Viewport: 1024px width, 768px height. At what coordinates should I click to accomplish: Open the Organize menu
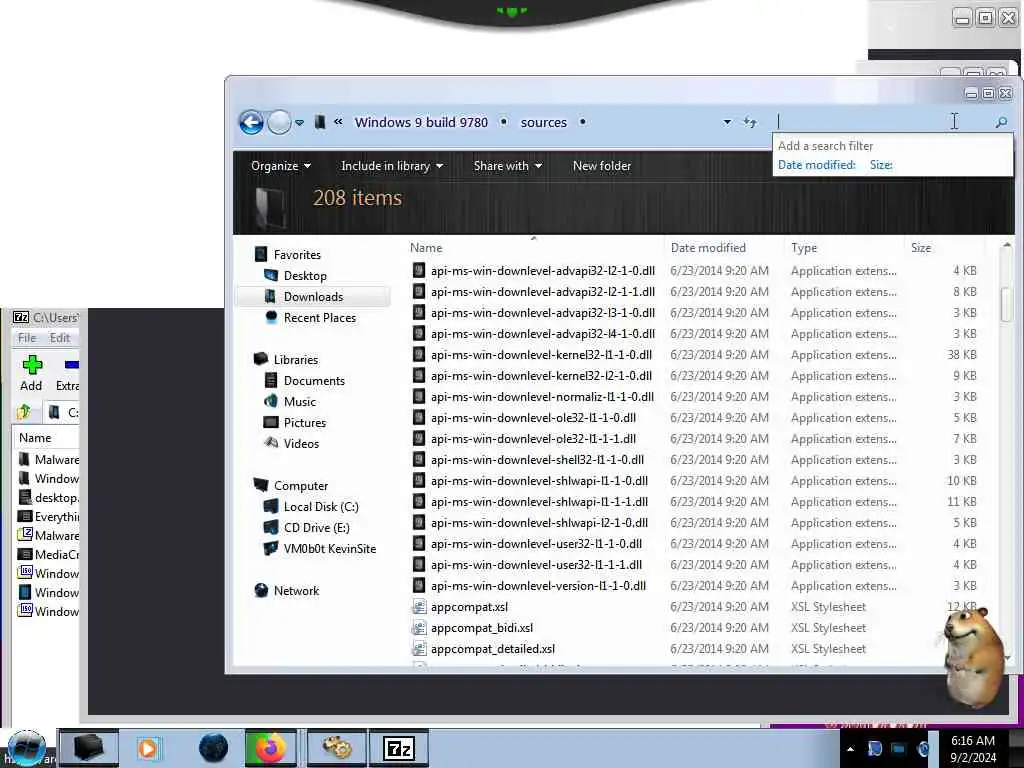click(x=281, y=166)
